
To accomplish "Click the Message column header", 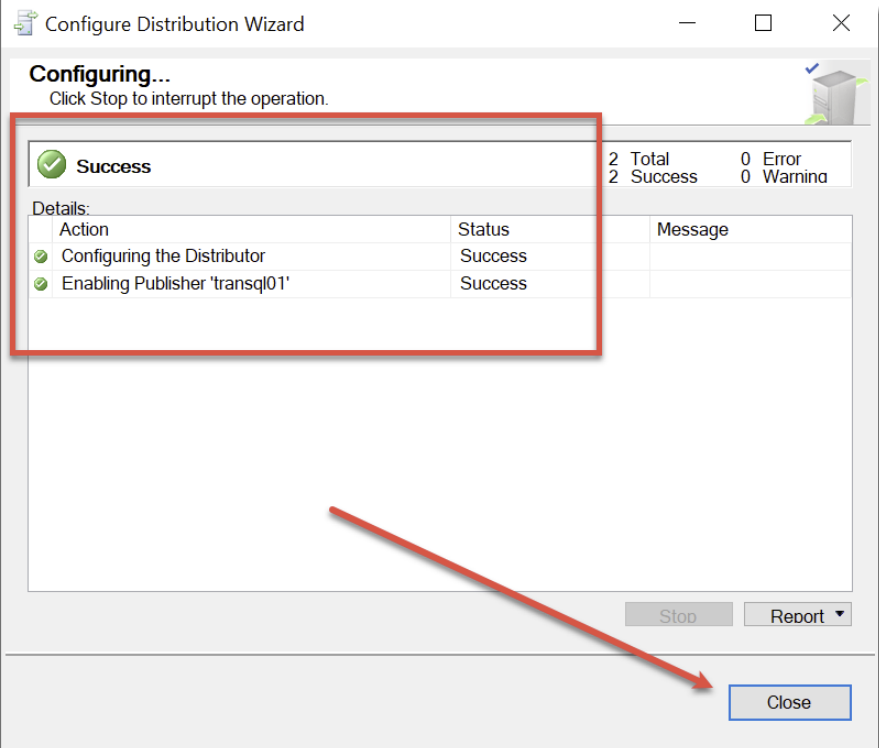I will [x=751, y=229].
